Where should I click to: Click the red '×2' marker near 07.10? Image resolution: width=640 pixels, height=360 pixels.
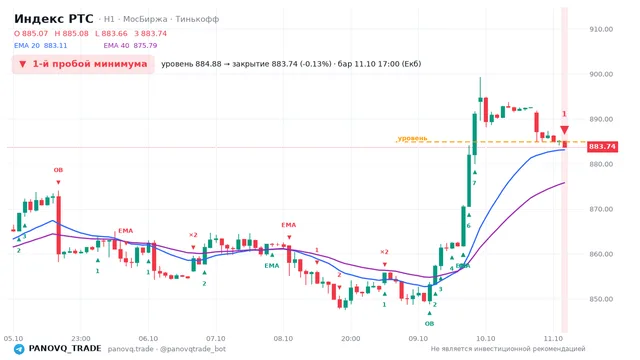point(193,235)
